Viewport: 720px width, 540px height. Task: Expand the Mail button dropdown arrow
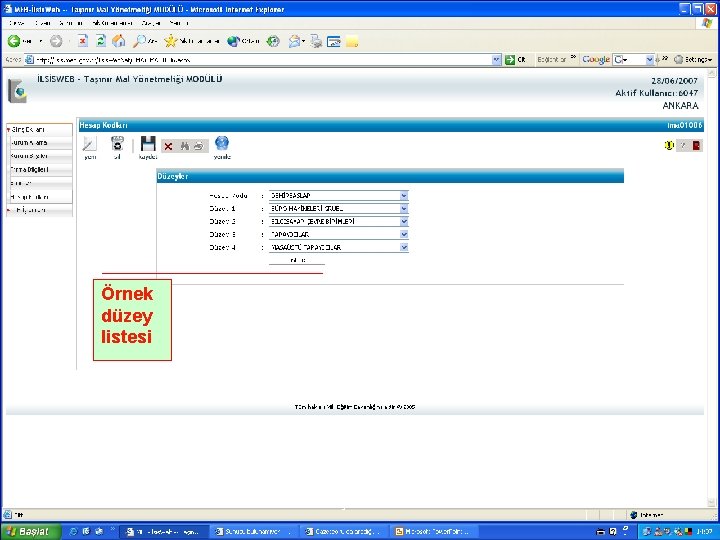point(304,41)
